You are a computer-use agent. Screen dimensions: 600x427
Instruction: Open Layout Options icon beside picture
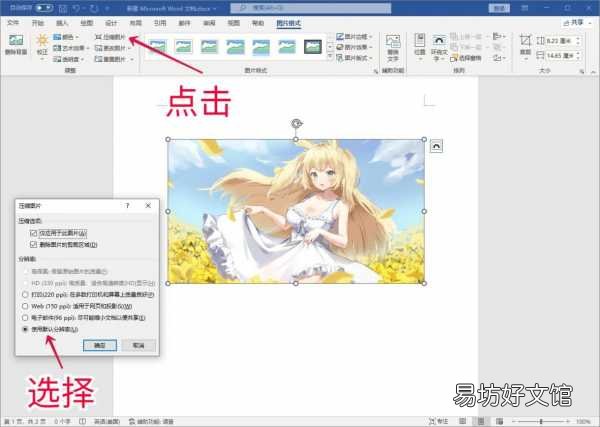pos(436,146)
